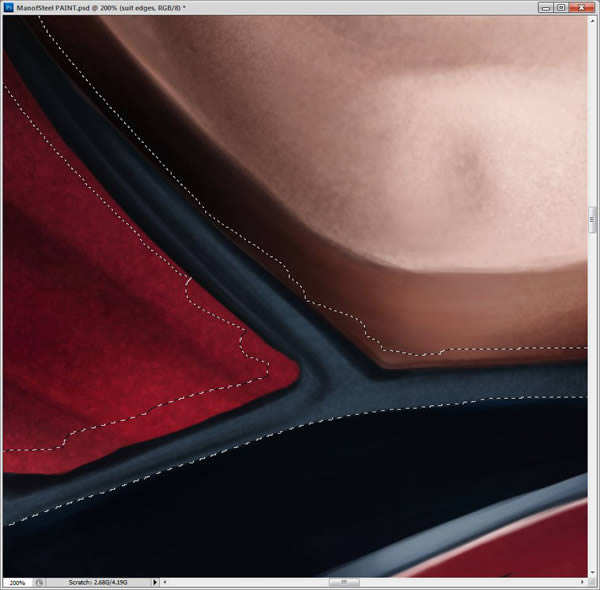Open the status bar info options arrow
This screenshot has height=590, width=600.
(x=155, y=582)
